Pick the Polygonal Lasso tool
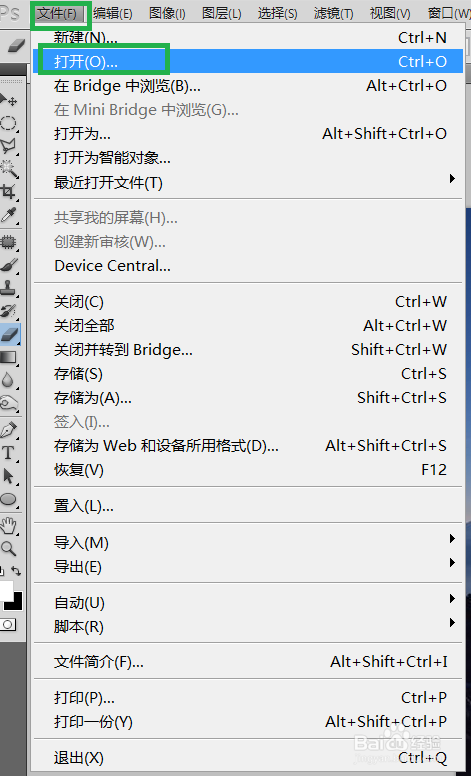This screenshot has width=471, height=776. point(8,146)
